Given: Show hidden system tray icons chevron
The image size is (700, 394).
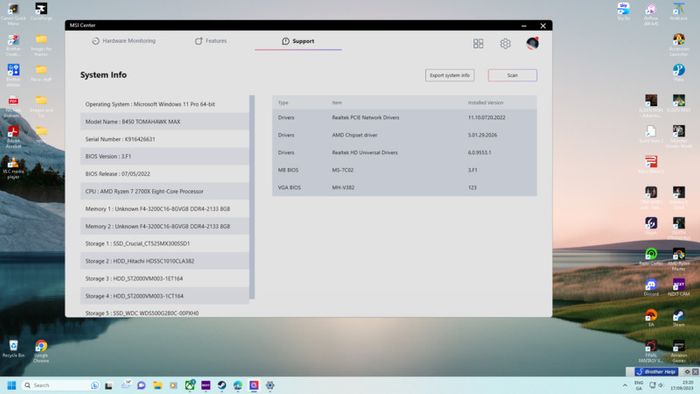Looking at the screenshot, I should click(625, 385).
